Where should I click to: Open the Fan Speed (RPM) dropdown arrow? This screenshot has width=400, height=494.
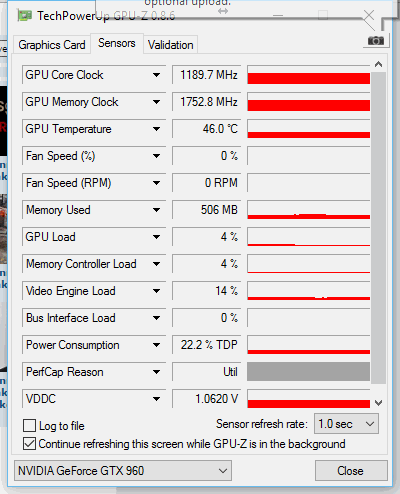pos(156,183)
